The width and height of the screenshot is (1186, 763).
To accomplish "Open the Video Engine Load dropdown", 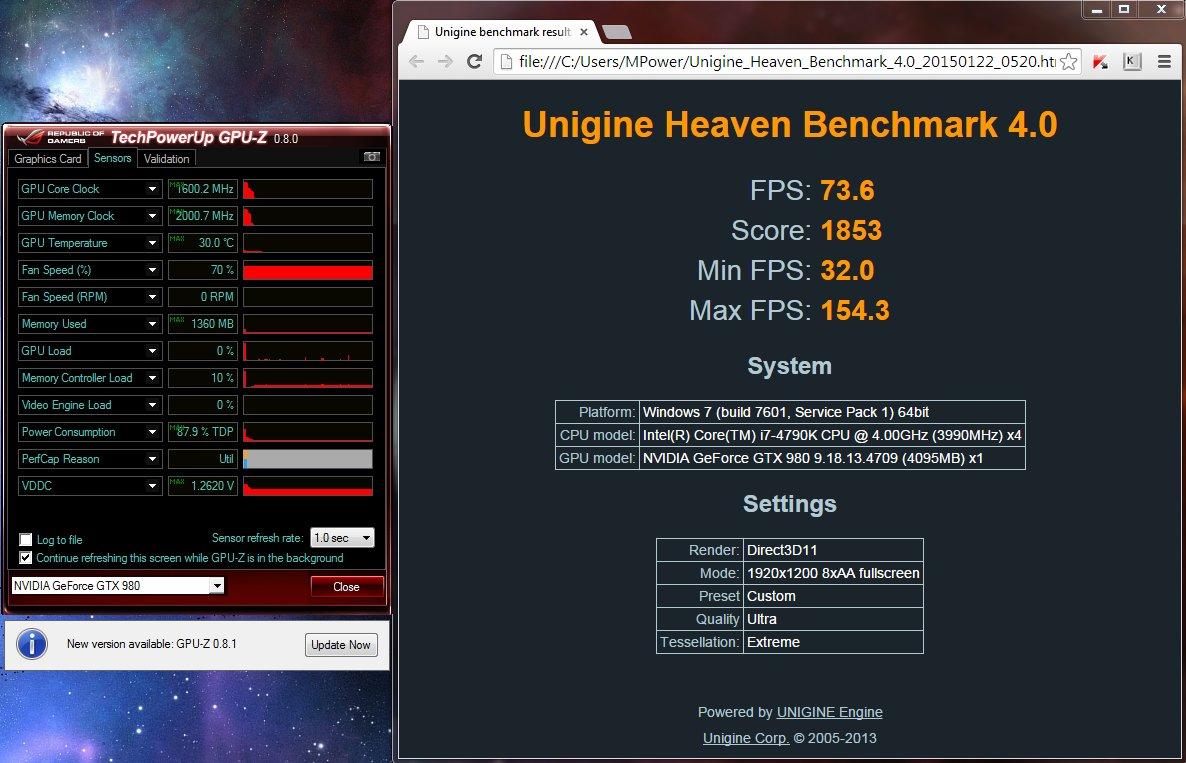I will [152, 405].
